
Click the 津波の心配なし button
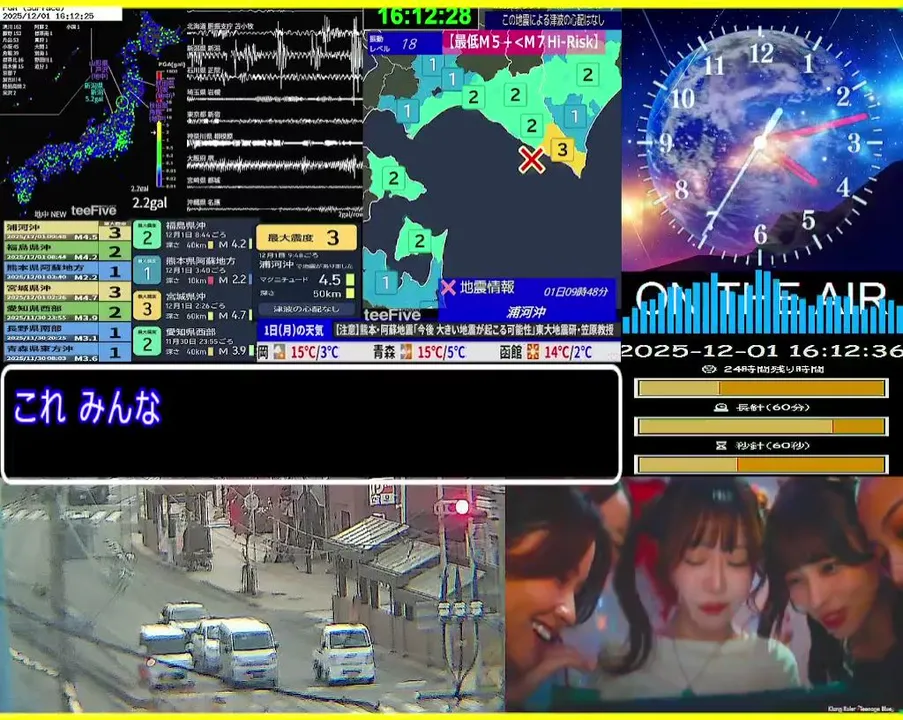[306, 309]
